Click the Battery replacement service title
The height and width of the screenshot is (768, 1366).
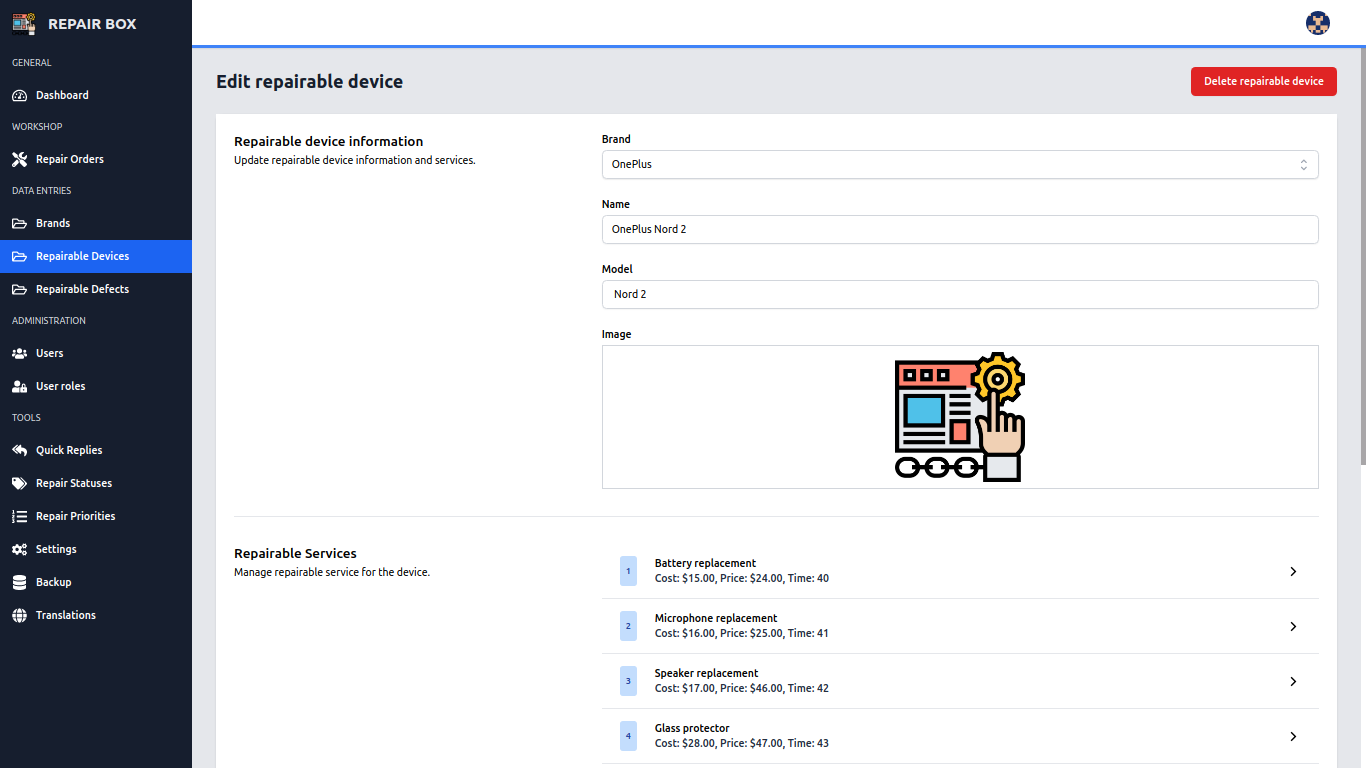coord(705,564)
